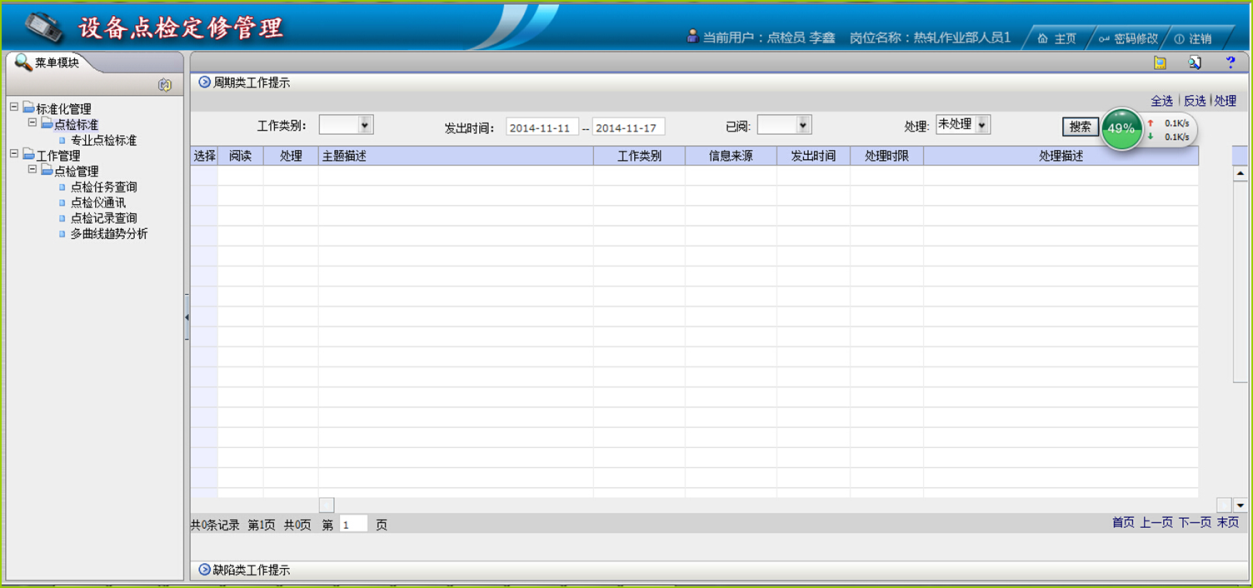Click the arrow icon beside 缺陷类工作提示
Image resolution: width=1253 pixels, height=588 pixels.
[205, 570]
